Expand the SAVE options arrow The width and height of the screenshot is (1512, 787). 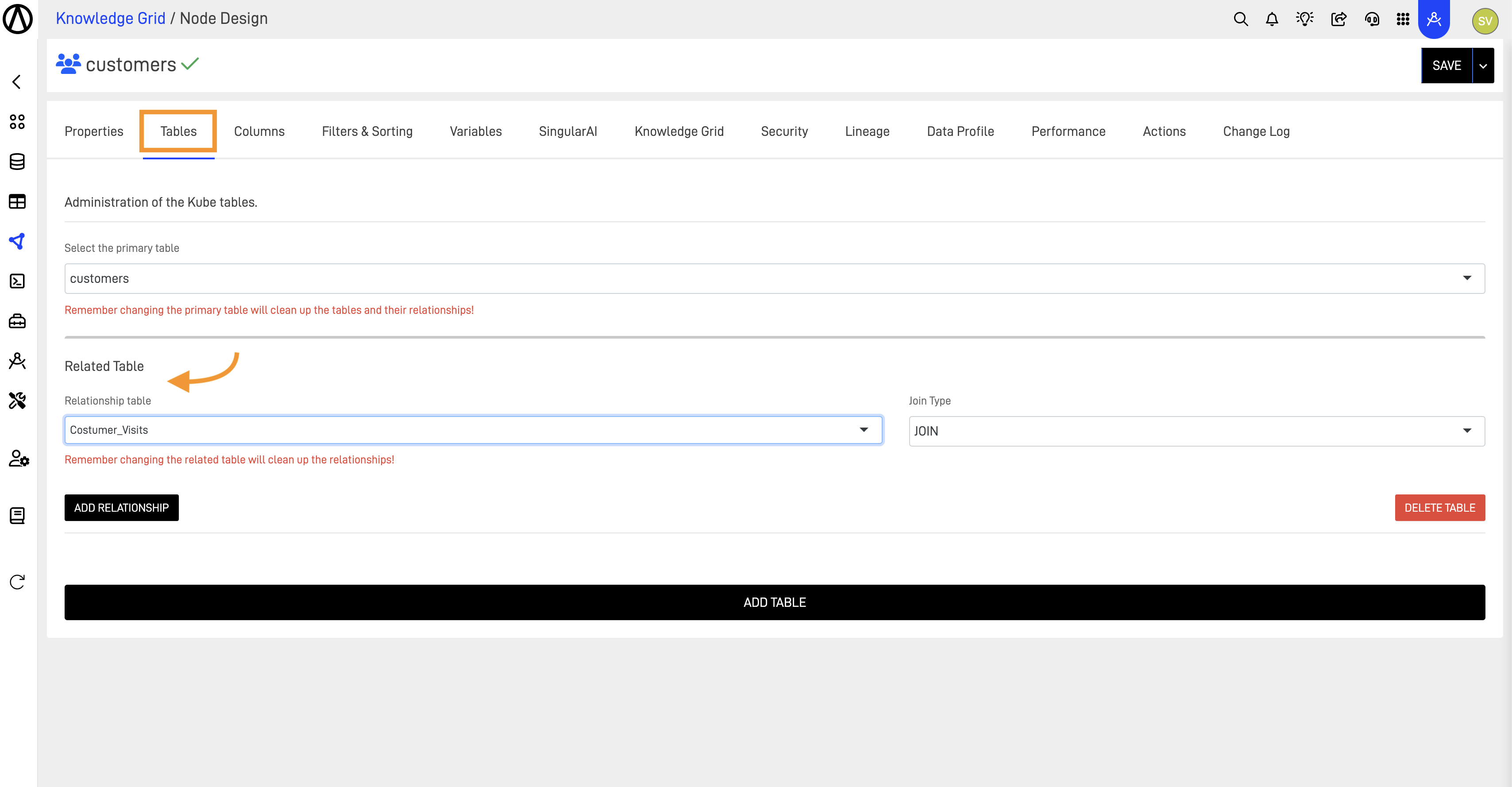click(1483, 66)
